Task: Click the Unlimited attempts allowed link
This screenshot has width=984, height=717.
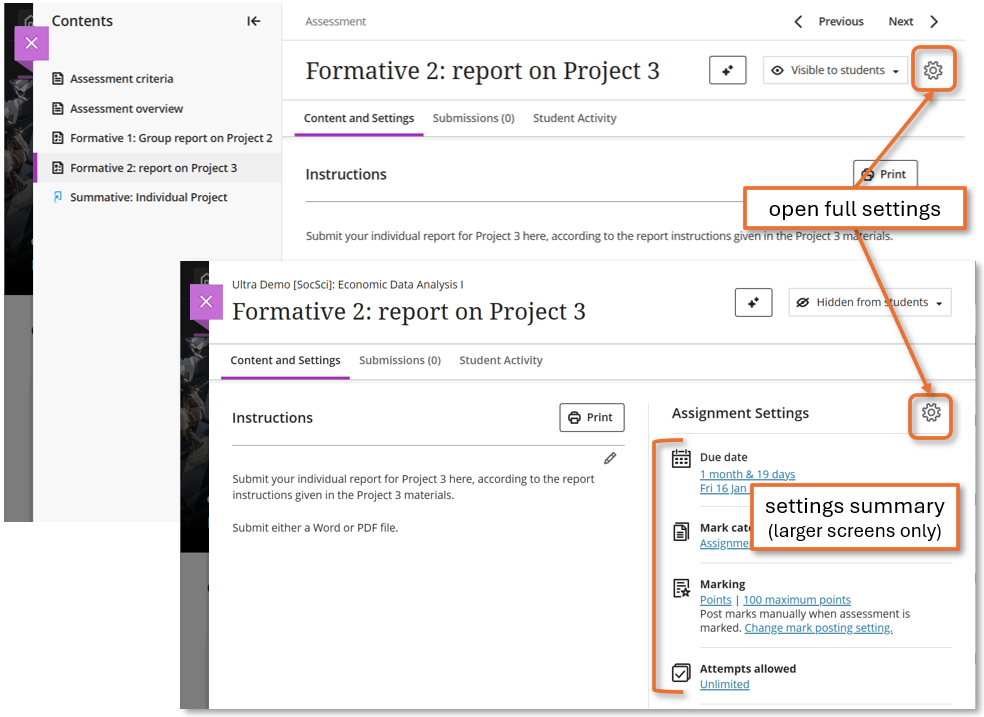Action: 724,684
